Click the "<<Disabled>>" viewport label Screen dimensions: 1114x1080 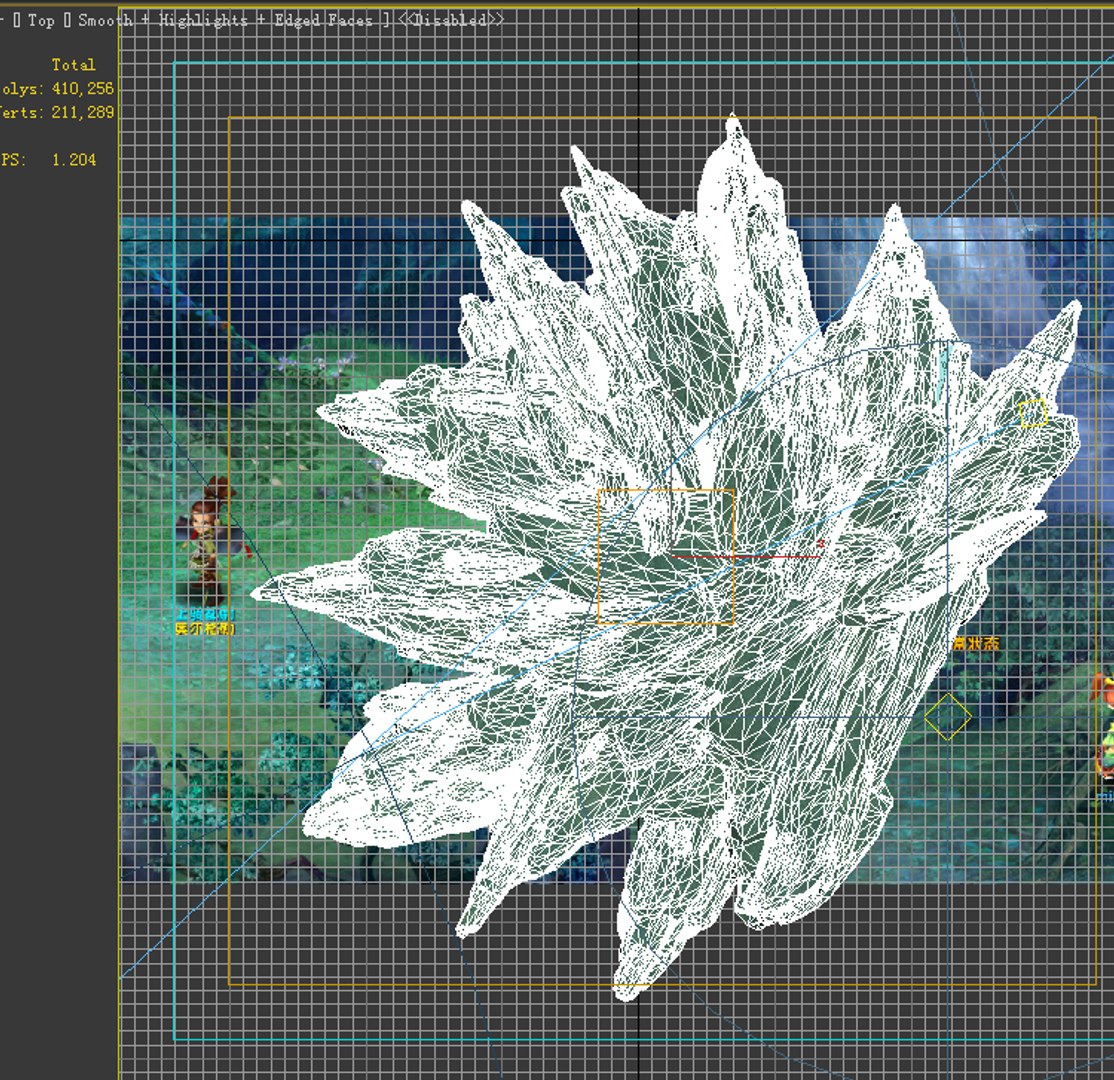coord(450,20)
